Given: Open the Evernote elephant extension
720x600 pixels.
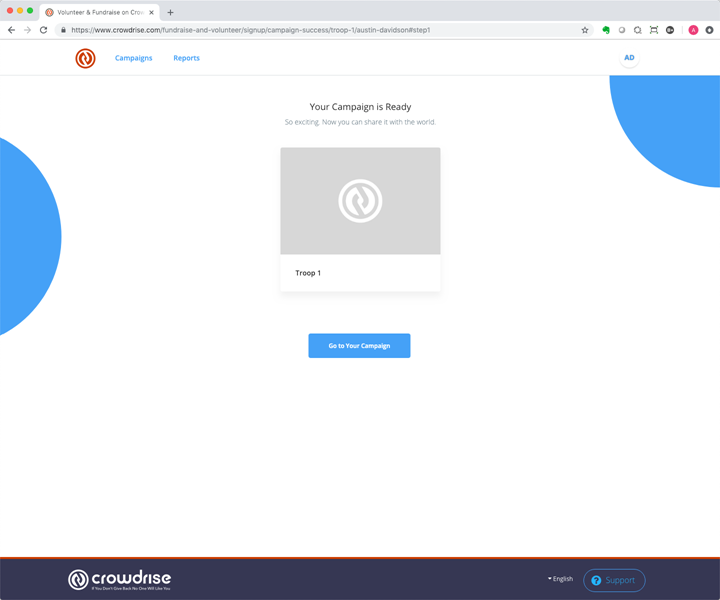Looking at the screenshot, I should coord(606,30).
